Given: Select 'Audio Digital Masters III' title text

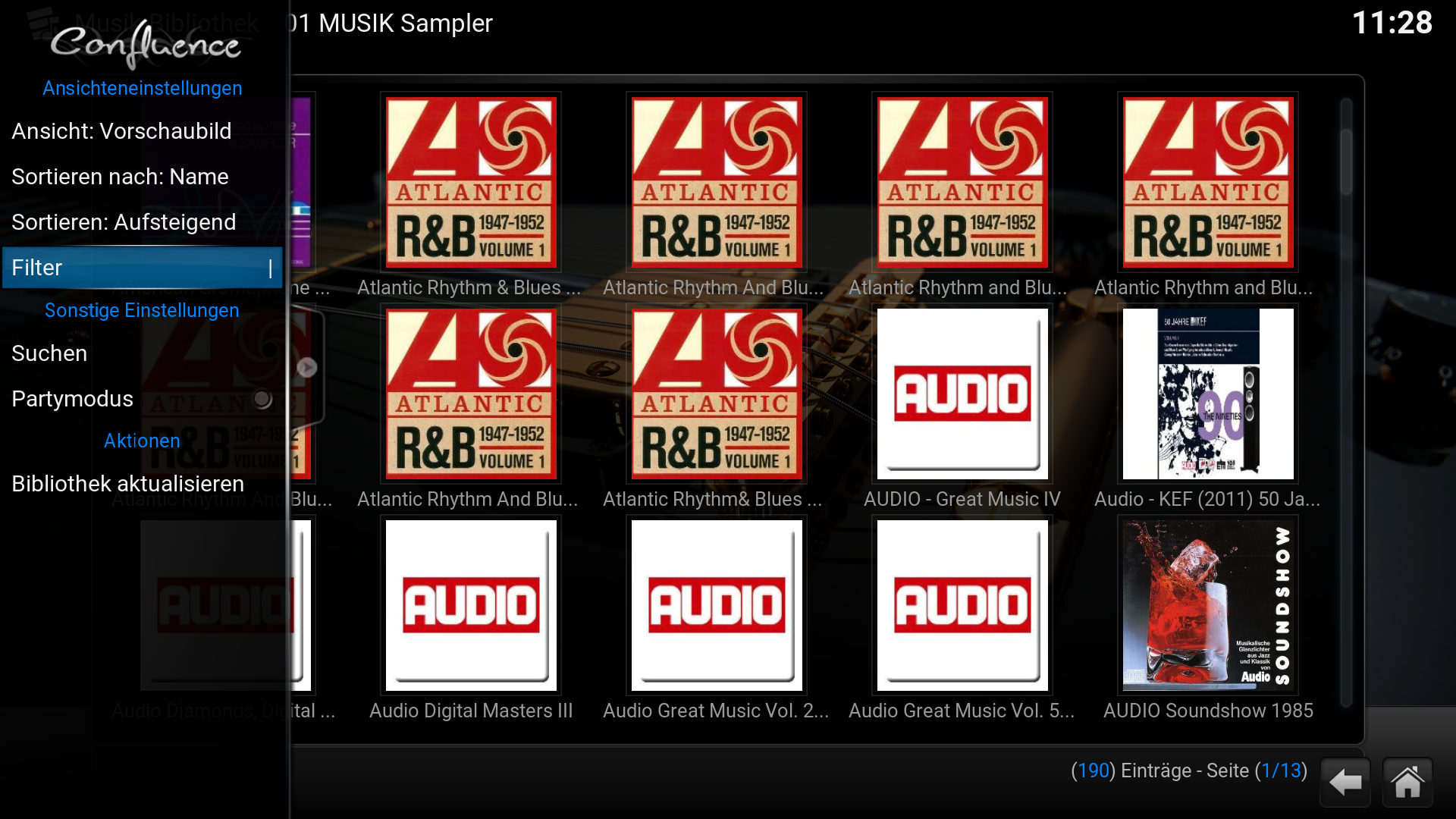Looking at the screenshot, I should pyautogui.click(x=471, y=711).
